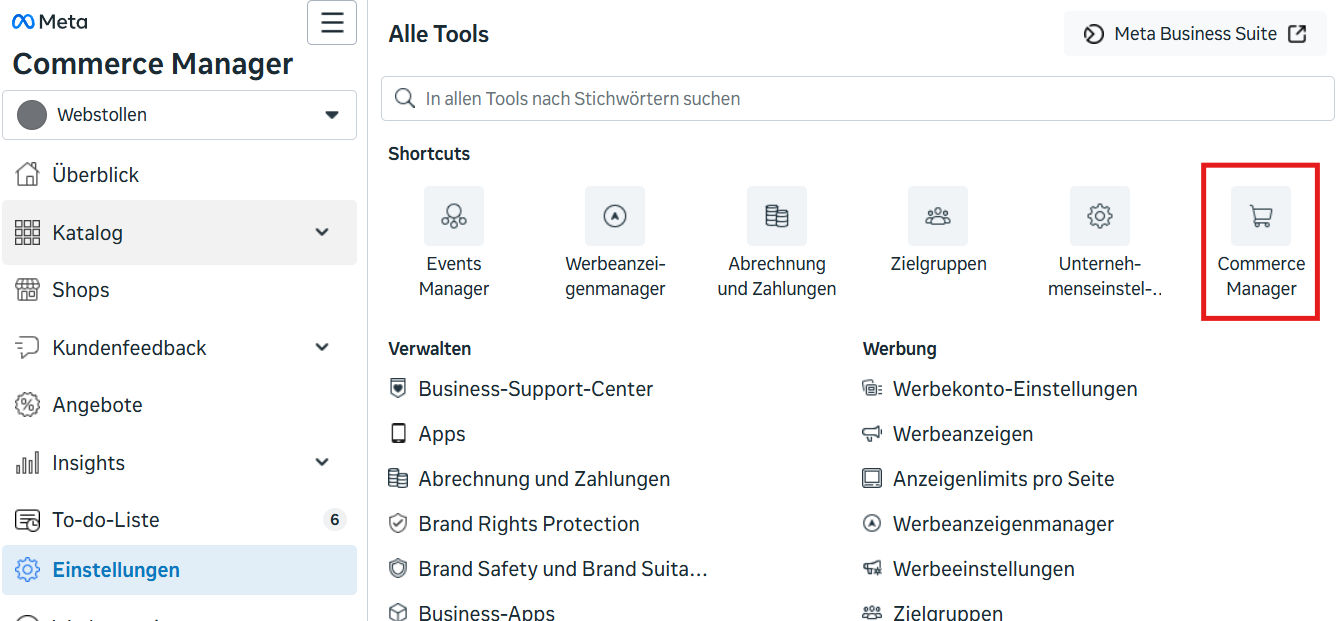Expand the Kundenfeedback chevron
1342x621 pixels.
[x=322, y=347]
